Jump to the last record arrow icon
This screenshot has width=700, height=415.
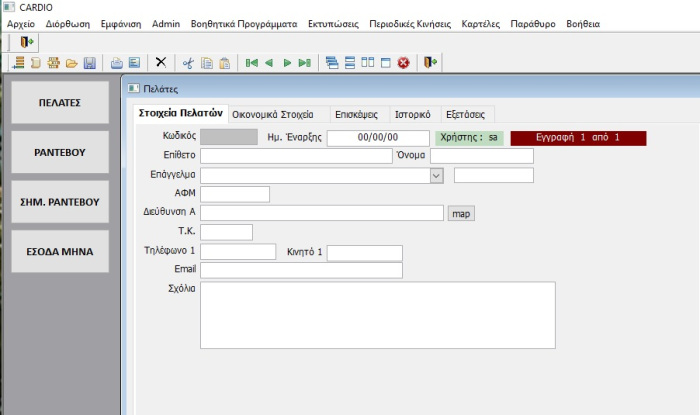tap(304, 63)
